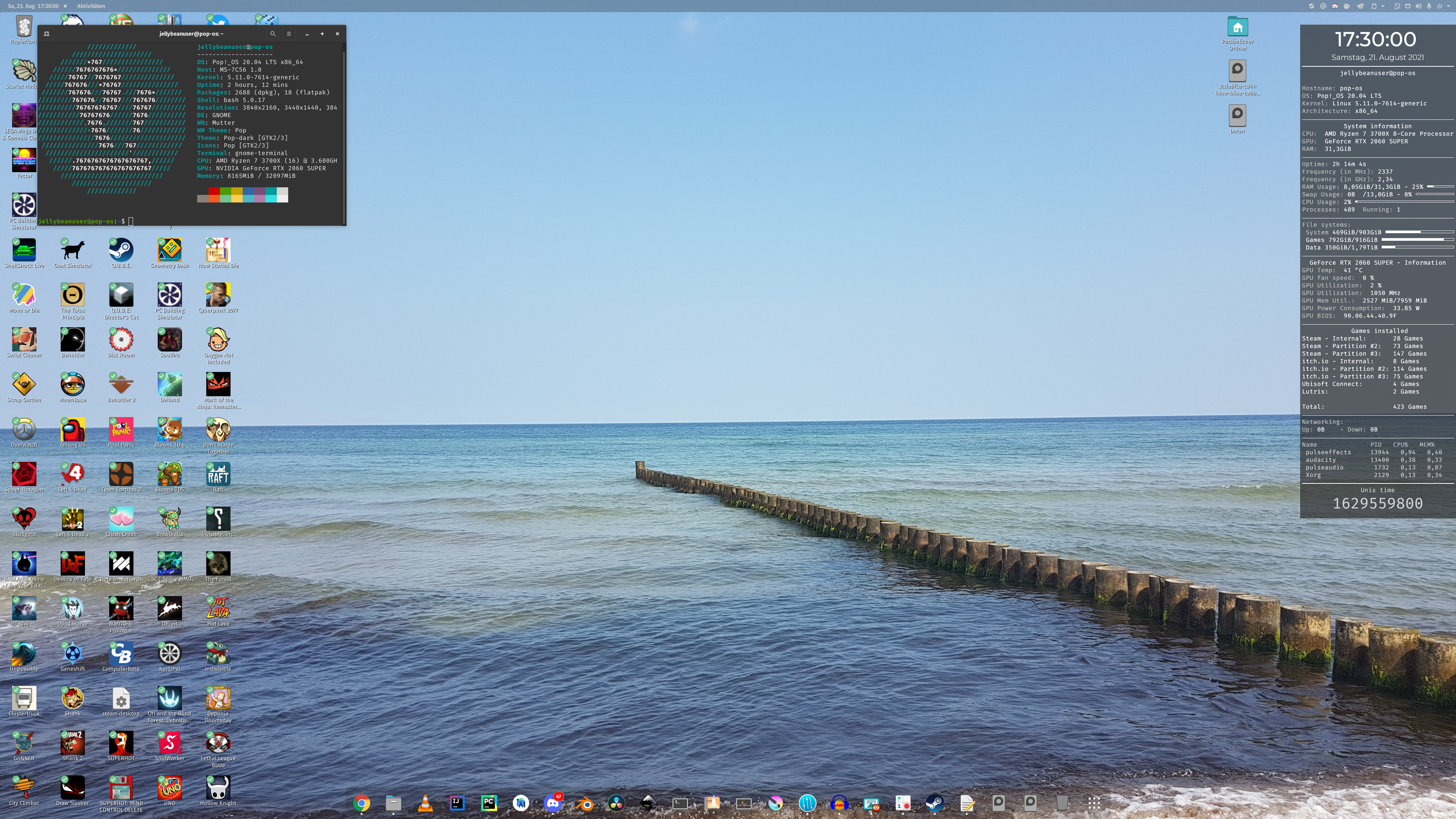
Task: Open the Brawlhalla desktop shortcut
Action: [169, 522]
